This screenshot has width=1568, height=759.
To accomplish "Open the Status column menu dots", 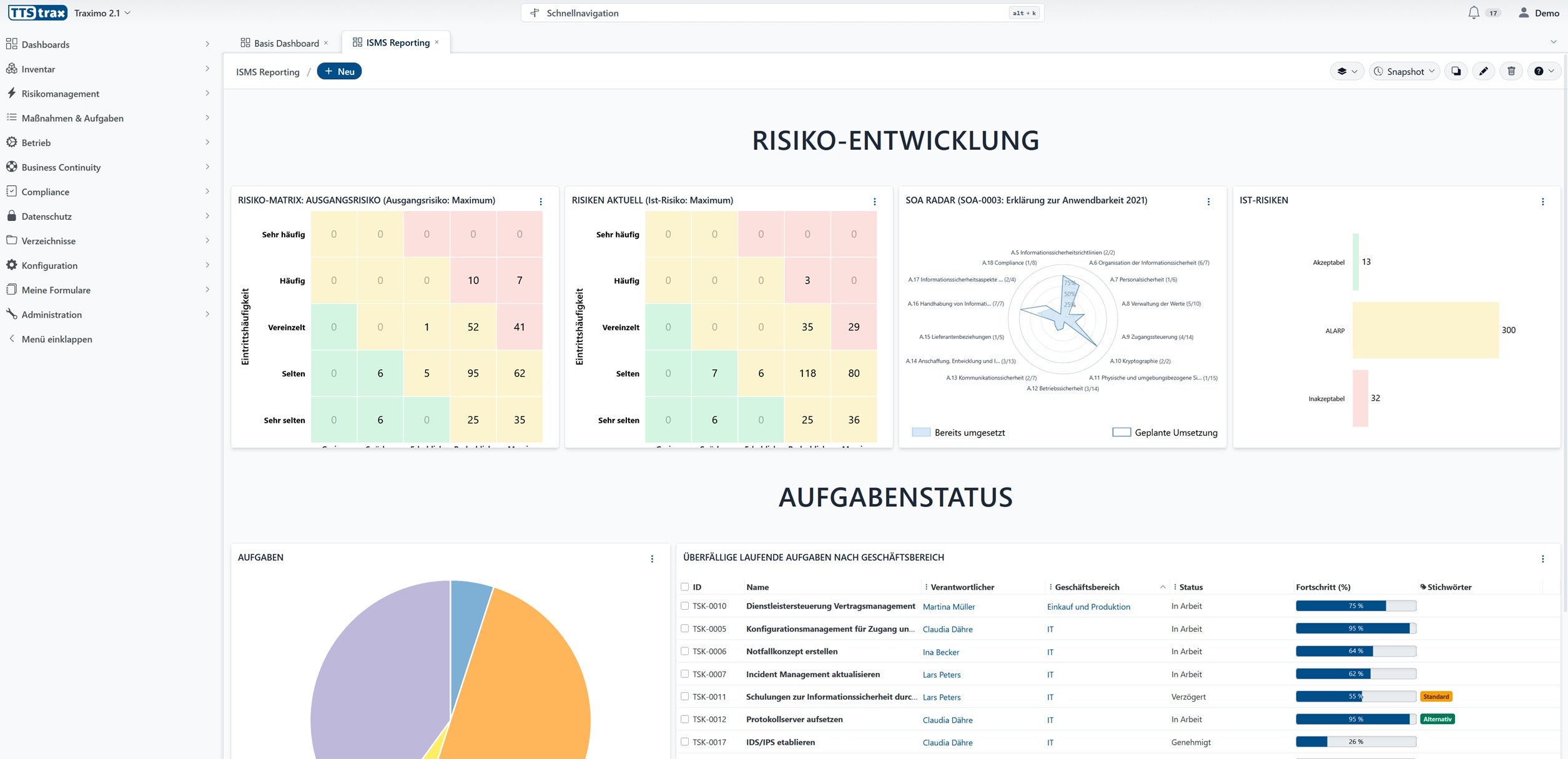I will pyautogui.click(x=1175, y=587).
